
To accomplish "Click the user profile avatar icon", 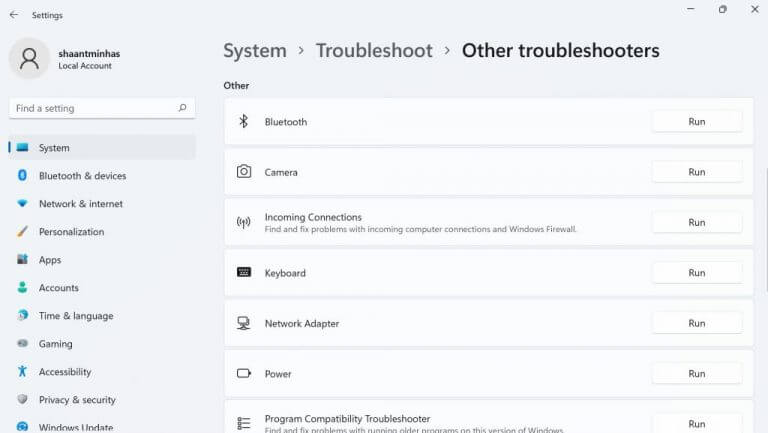I will [29, 58].
